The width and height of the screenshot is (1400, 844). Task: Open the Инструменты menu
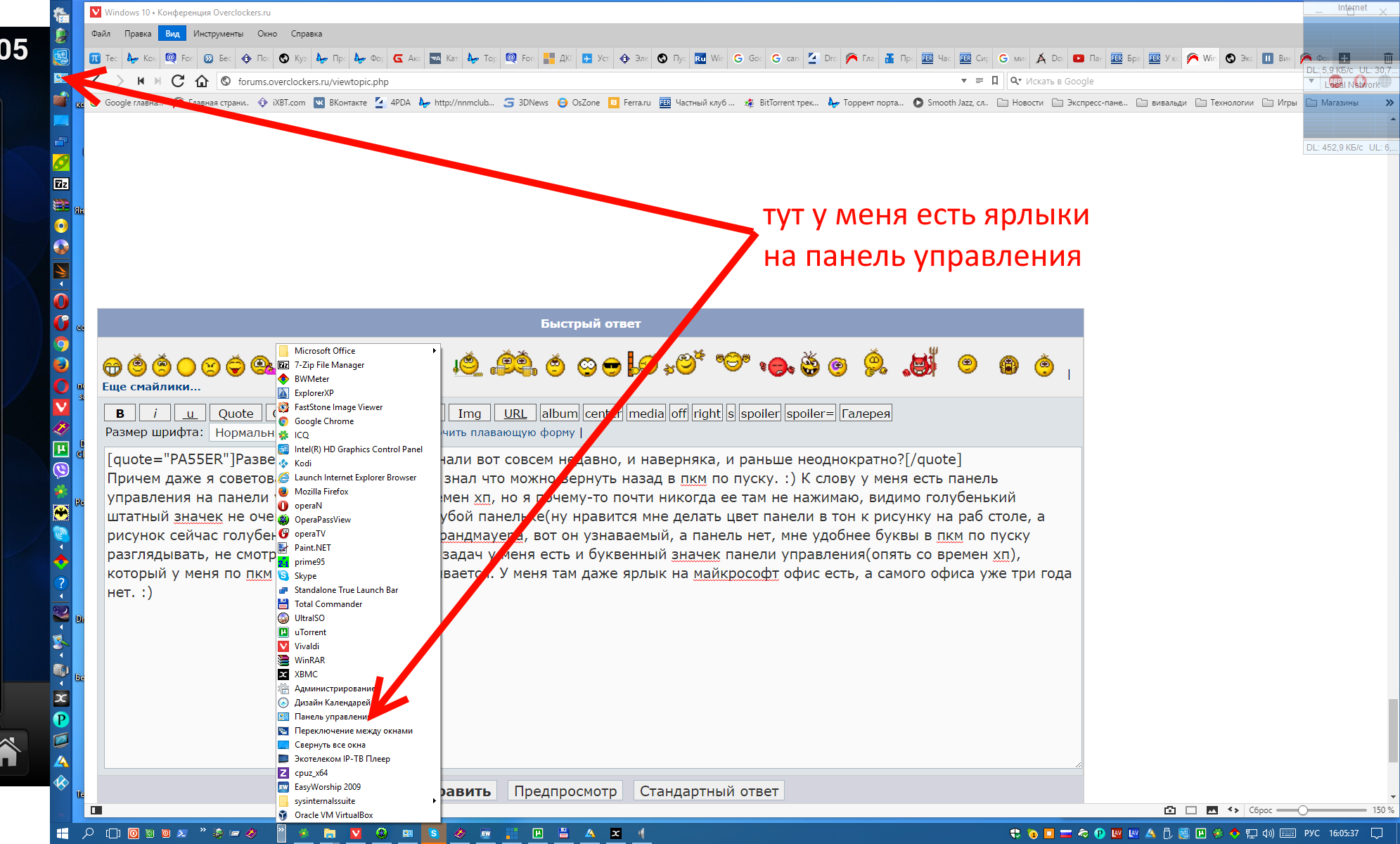pos(218,34)
